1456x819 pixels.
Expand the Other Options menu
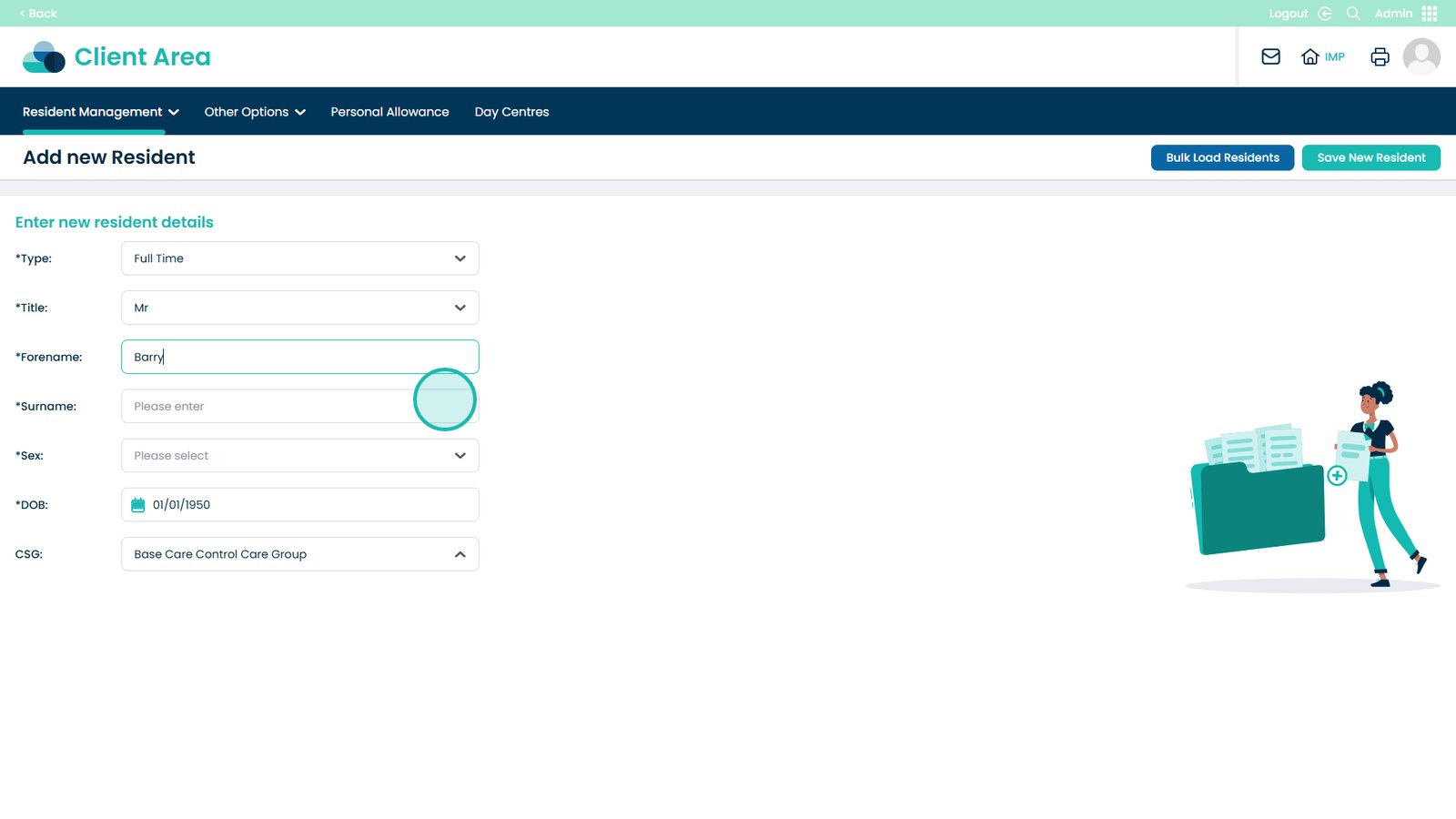tap(254, 112)
